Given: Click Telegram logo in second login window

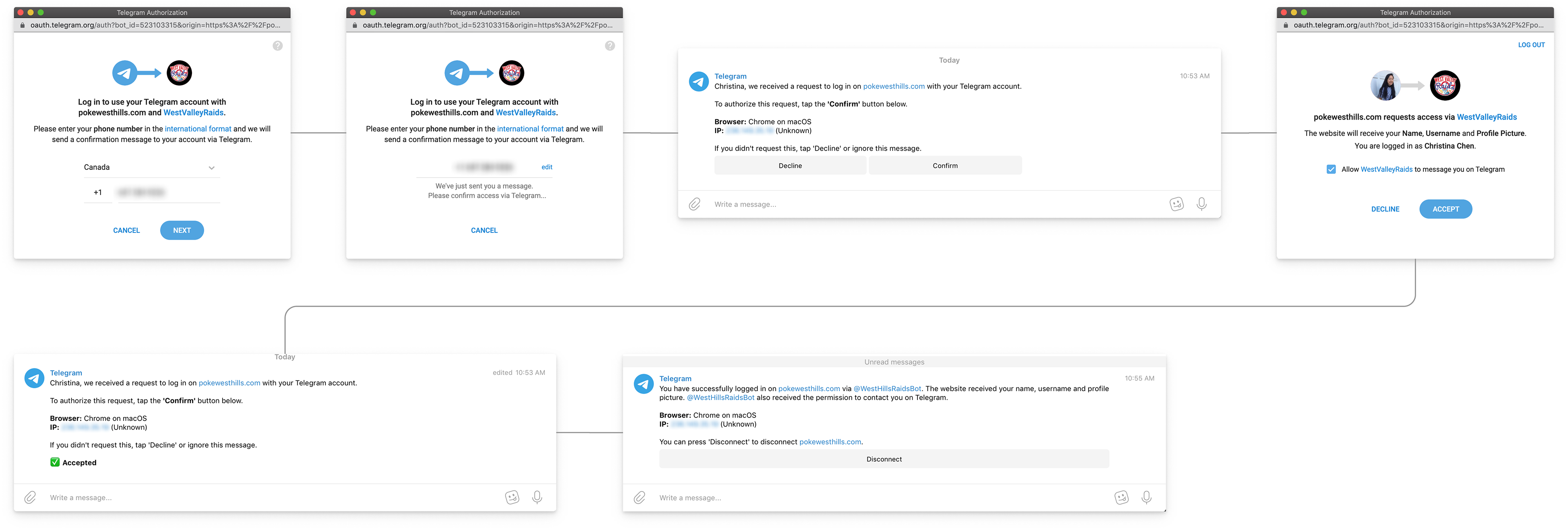Looking at the screenshot, I should coord(457,73).
